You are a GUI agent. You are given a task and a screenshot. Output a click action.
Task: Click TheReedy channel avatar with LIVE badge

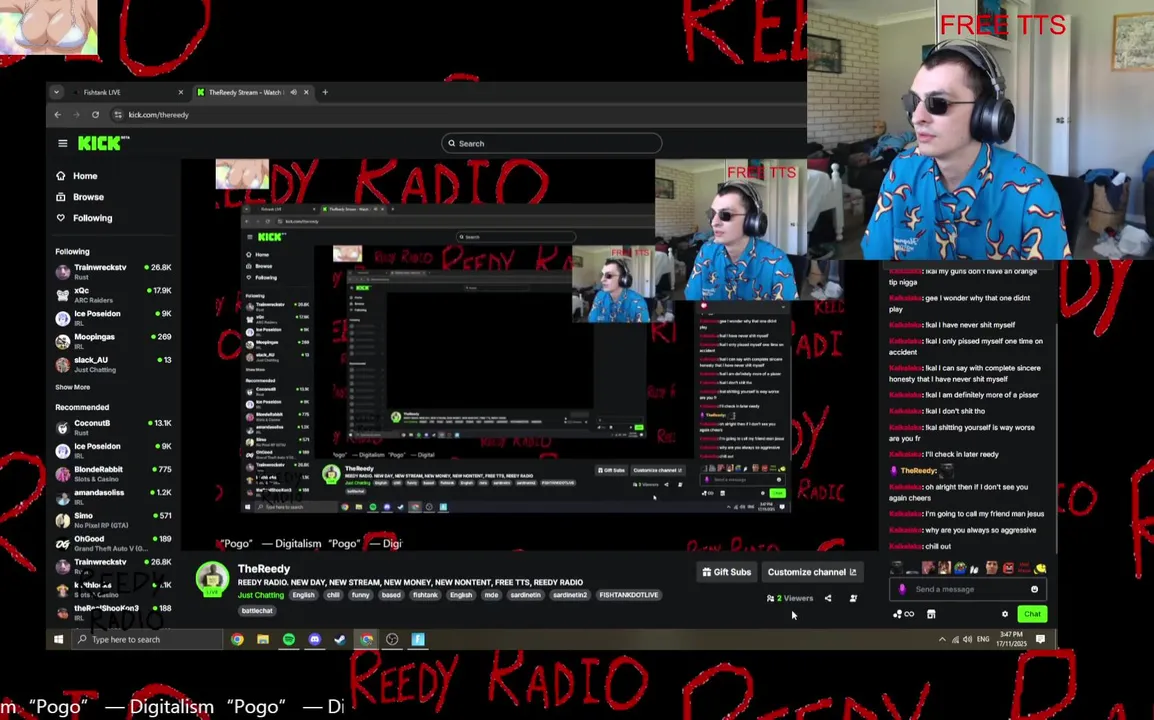[212, 579]
